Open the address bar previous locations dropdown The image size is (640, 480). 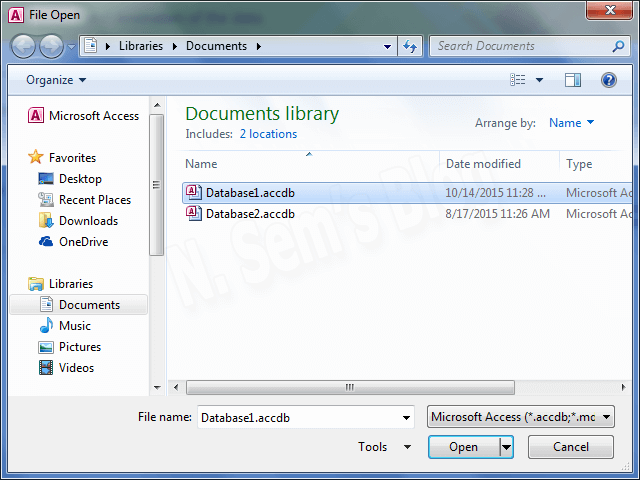click(x=387, y=47)
